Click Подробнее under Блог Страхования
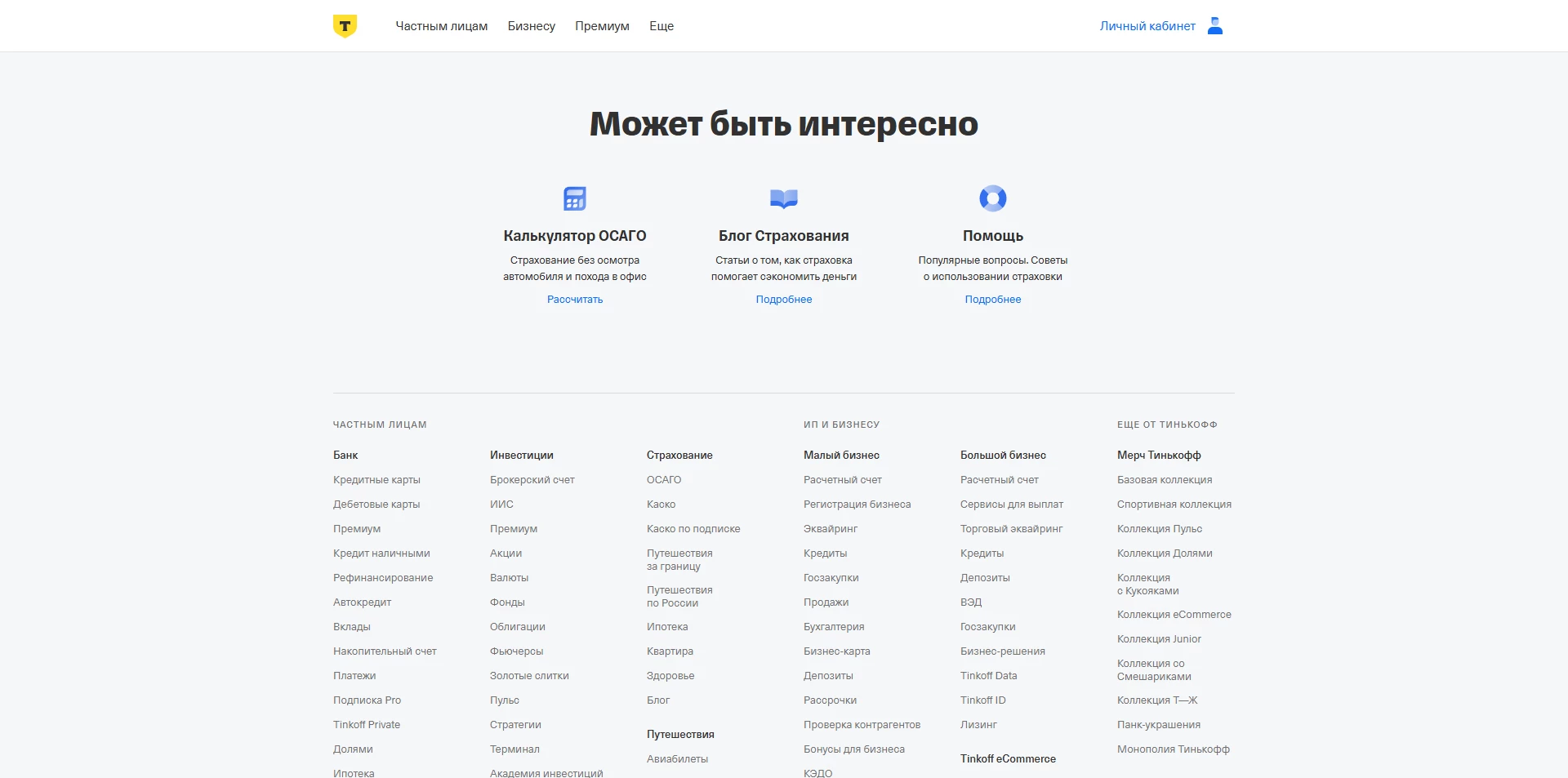 pyautogui.click(x=784, y=300)
